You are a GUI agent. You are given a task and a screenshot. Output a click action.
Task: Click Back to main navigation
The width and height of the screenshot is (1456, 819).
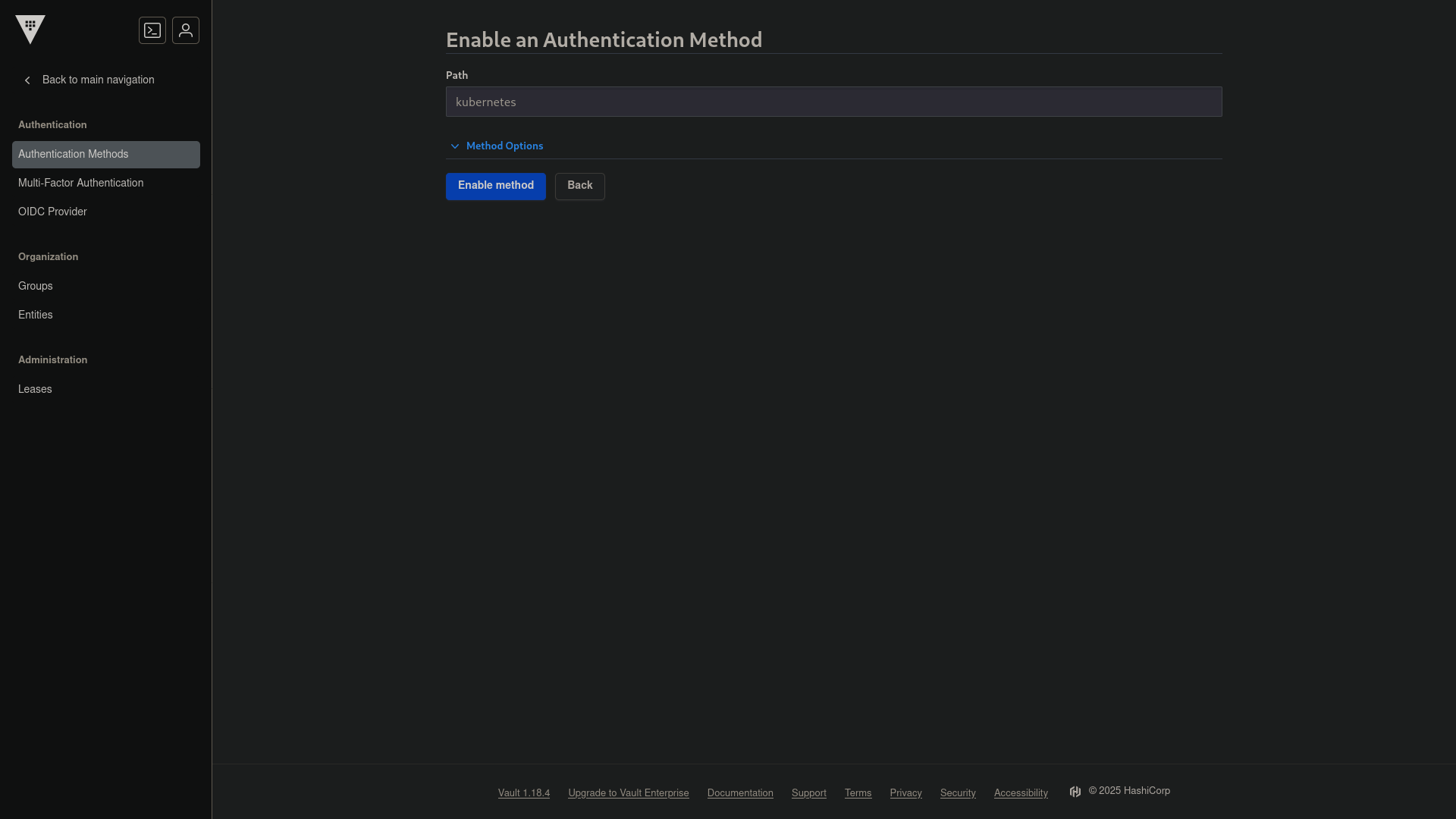click(x=97, y=80)
